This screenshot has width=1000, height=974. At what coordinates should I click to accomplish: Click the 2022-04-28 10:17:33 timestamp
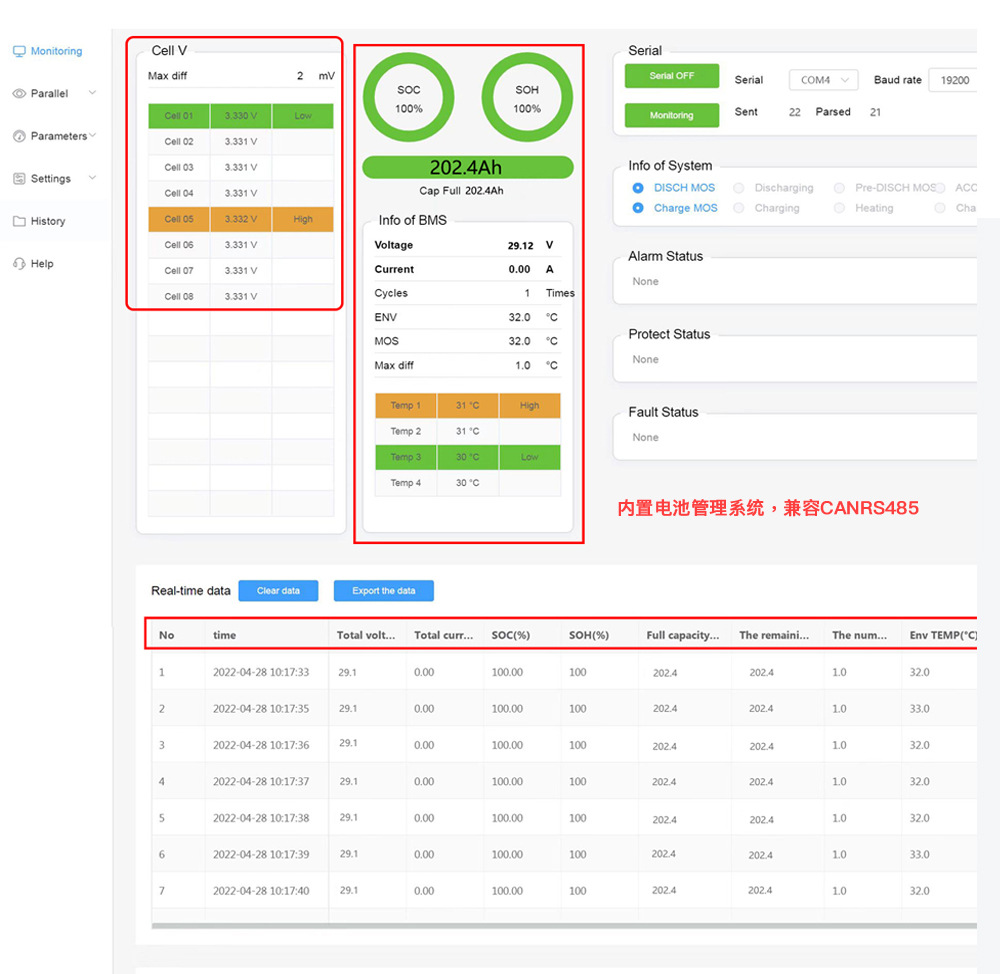pyautogui.click(x=261, y=672)
